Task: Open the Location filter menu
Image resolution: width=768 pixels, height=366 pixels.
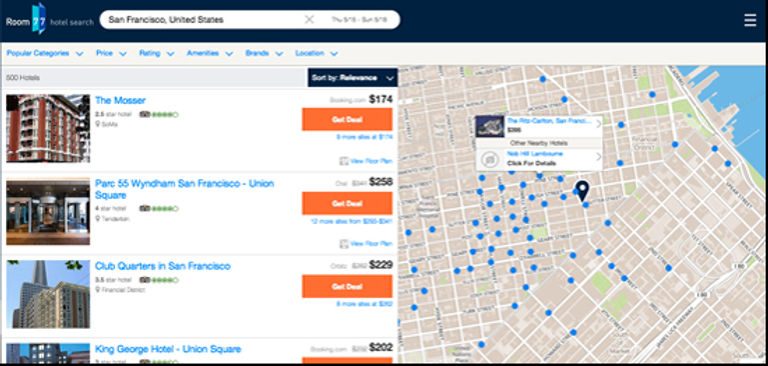Action: 316,53
